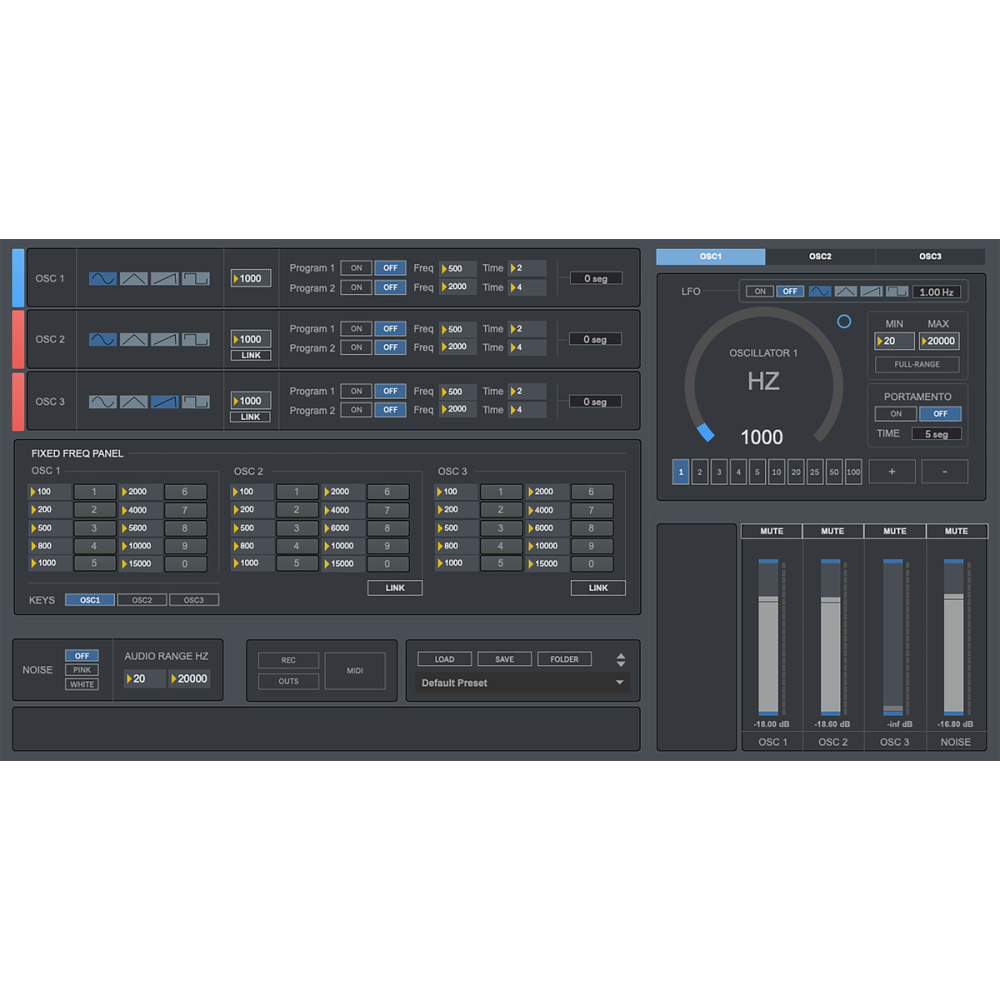The height and width of the screenshot is (1000, 1000).
Task: Select the 100 frequency multiplier
Action: 852,471
